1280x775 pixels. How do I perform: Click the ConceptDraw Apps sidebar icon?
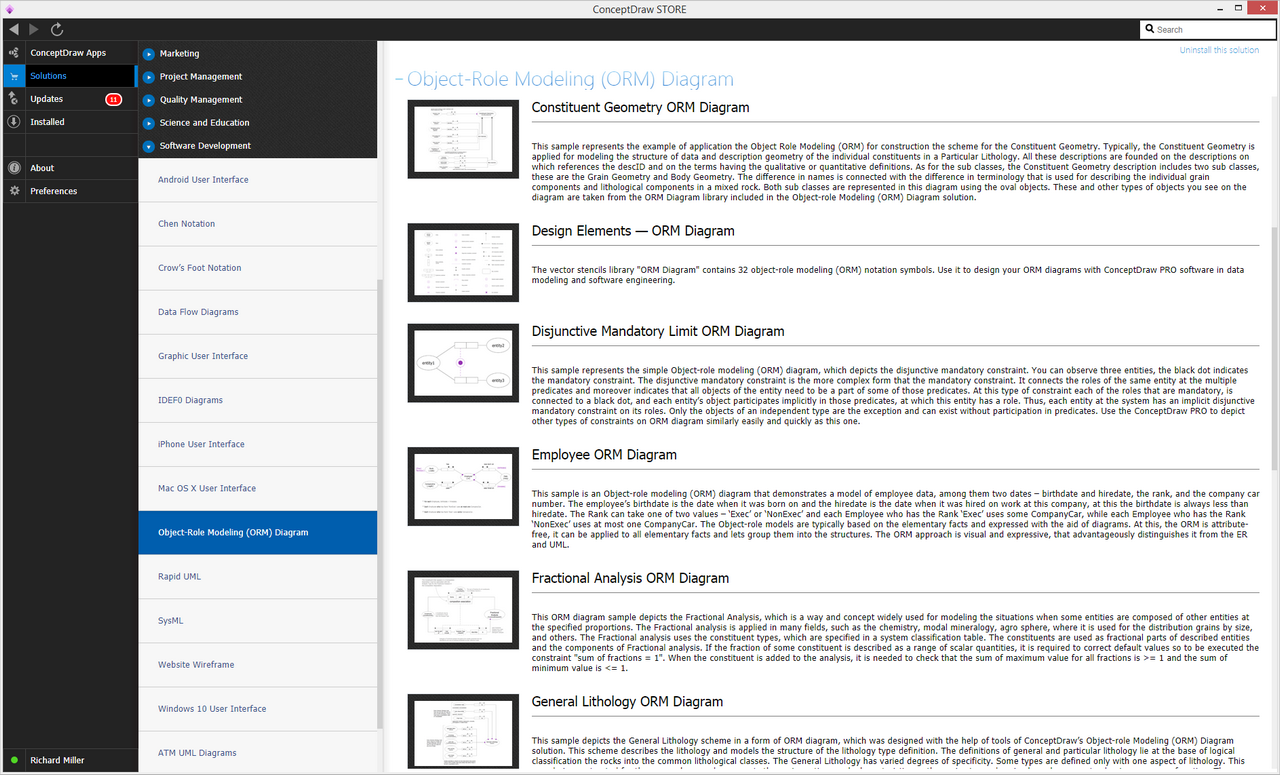click(13, 53)
